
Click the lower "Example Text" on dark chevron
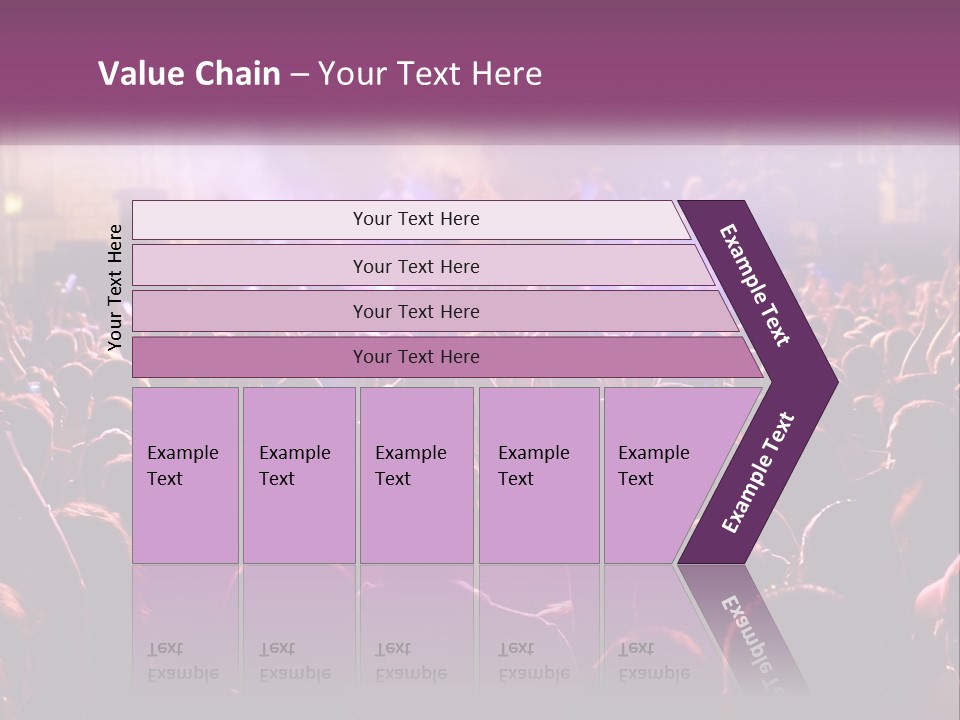758,472
